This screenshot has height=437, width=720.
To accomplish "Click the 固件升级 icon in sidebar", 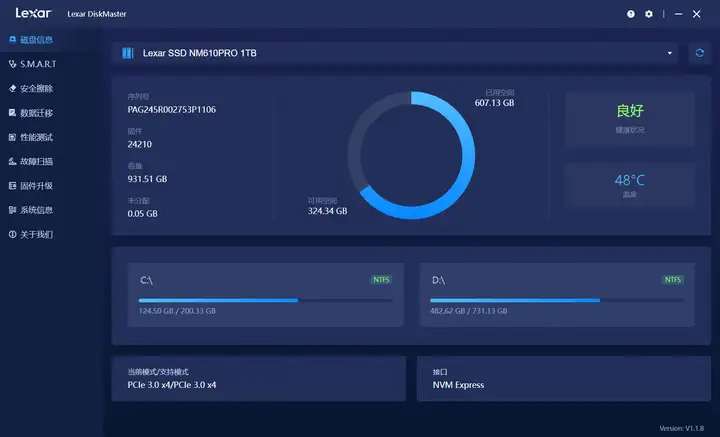I will [12, 186].
